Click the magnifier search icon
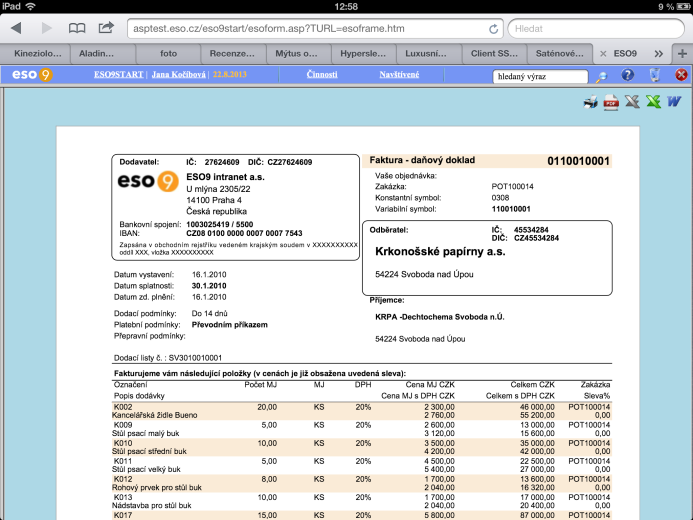This screenshot has height=520, width=693. coord(602,76)
